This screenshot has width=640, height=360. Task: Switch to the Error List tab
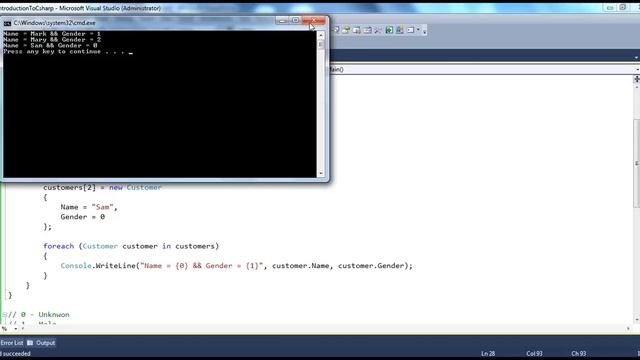tap(12, 343)
